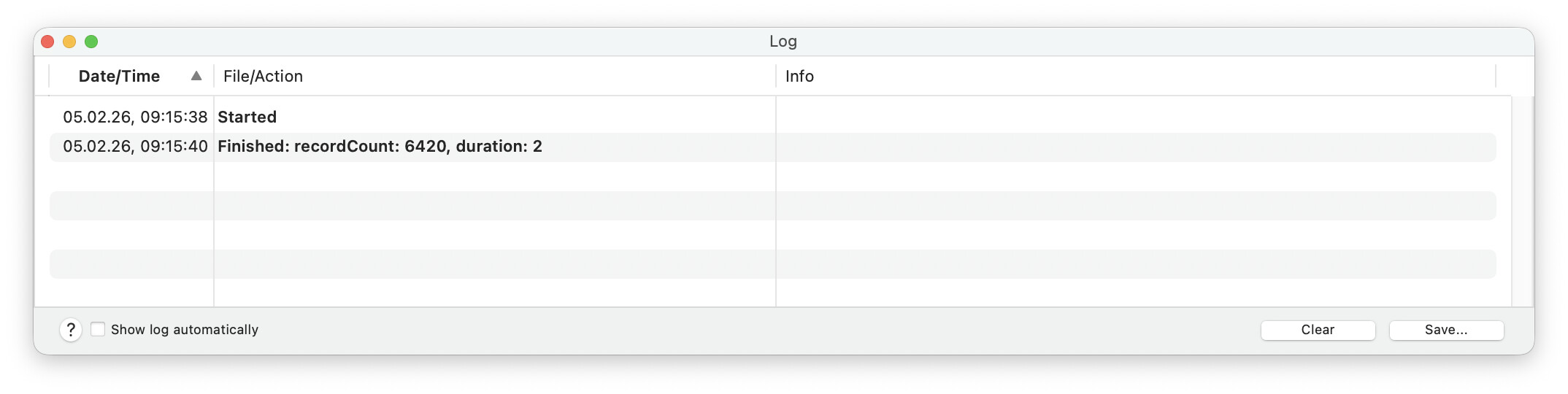Enable the Show log automatically checkbox
The width and height of the screenshot is (1568, 394).
click(98, 330)
